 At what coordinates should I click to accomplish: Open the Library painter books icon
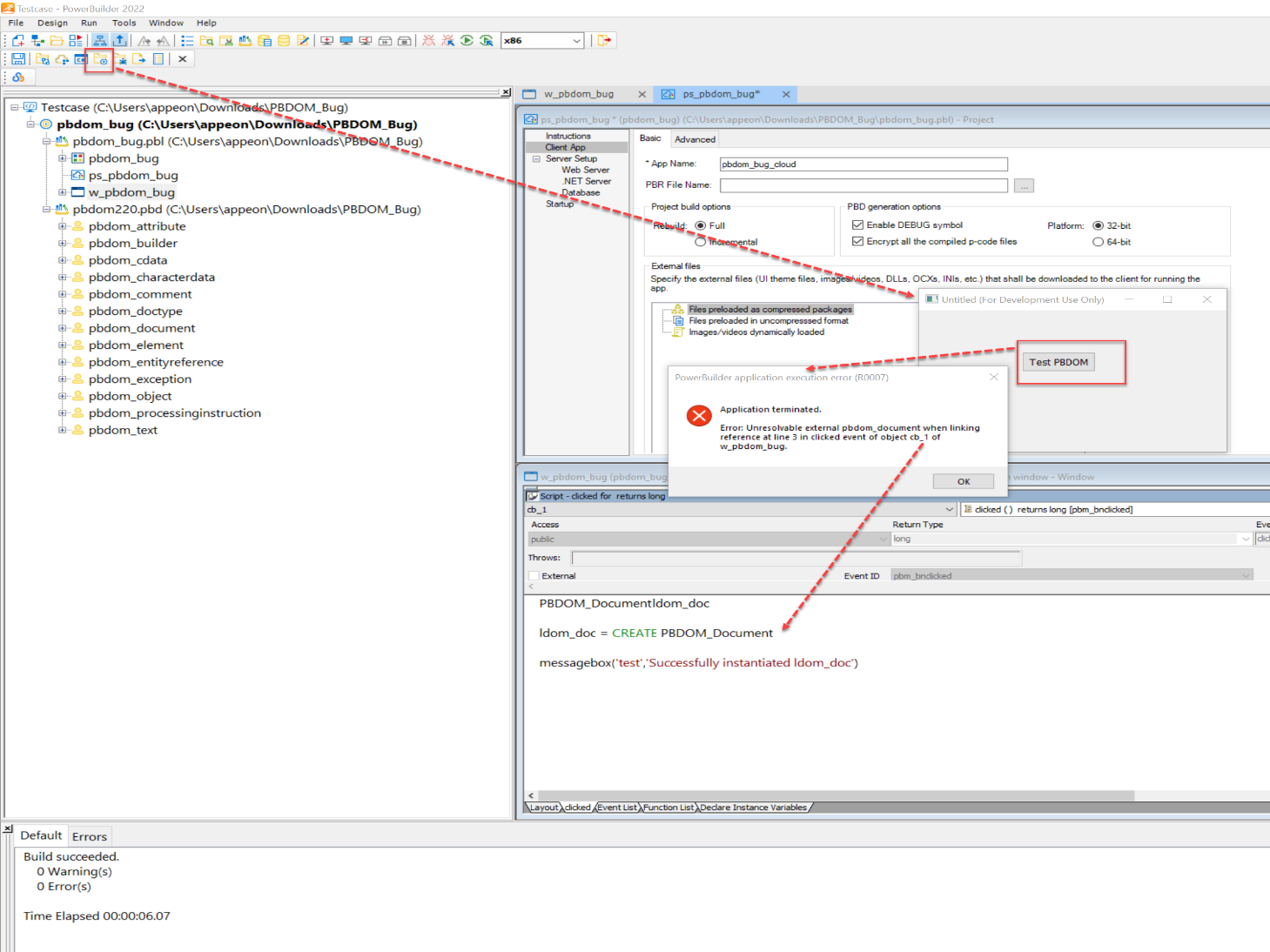[245, 41]
